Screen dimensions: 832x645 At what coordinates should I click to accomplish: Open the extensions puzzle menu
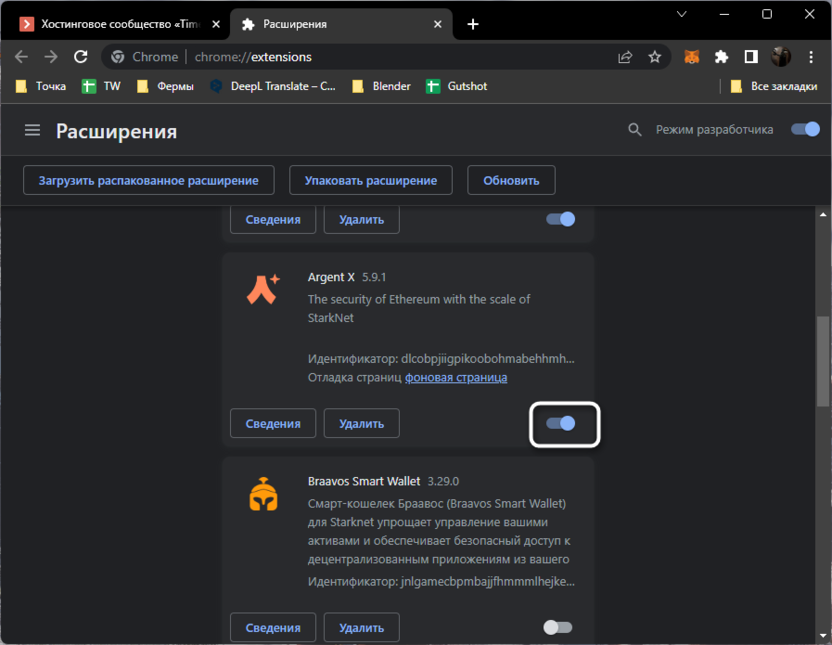(x=721, y=57)
